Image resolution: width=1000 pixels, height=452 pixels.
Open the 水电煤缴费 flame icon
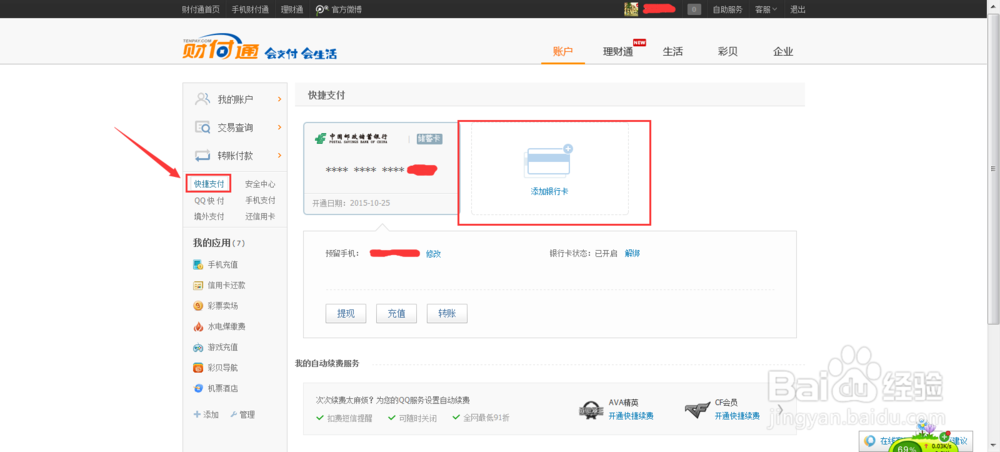pyautogui.click(x=198, y=326)
